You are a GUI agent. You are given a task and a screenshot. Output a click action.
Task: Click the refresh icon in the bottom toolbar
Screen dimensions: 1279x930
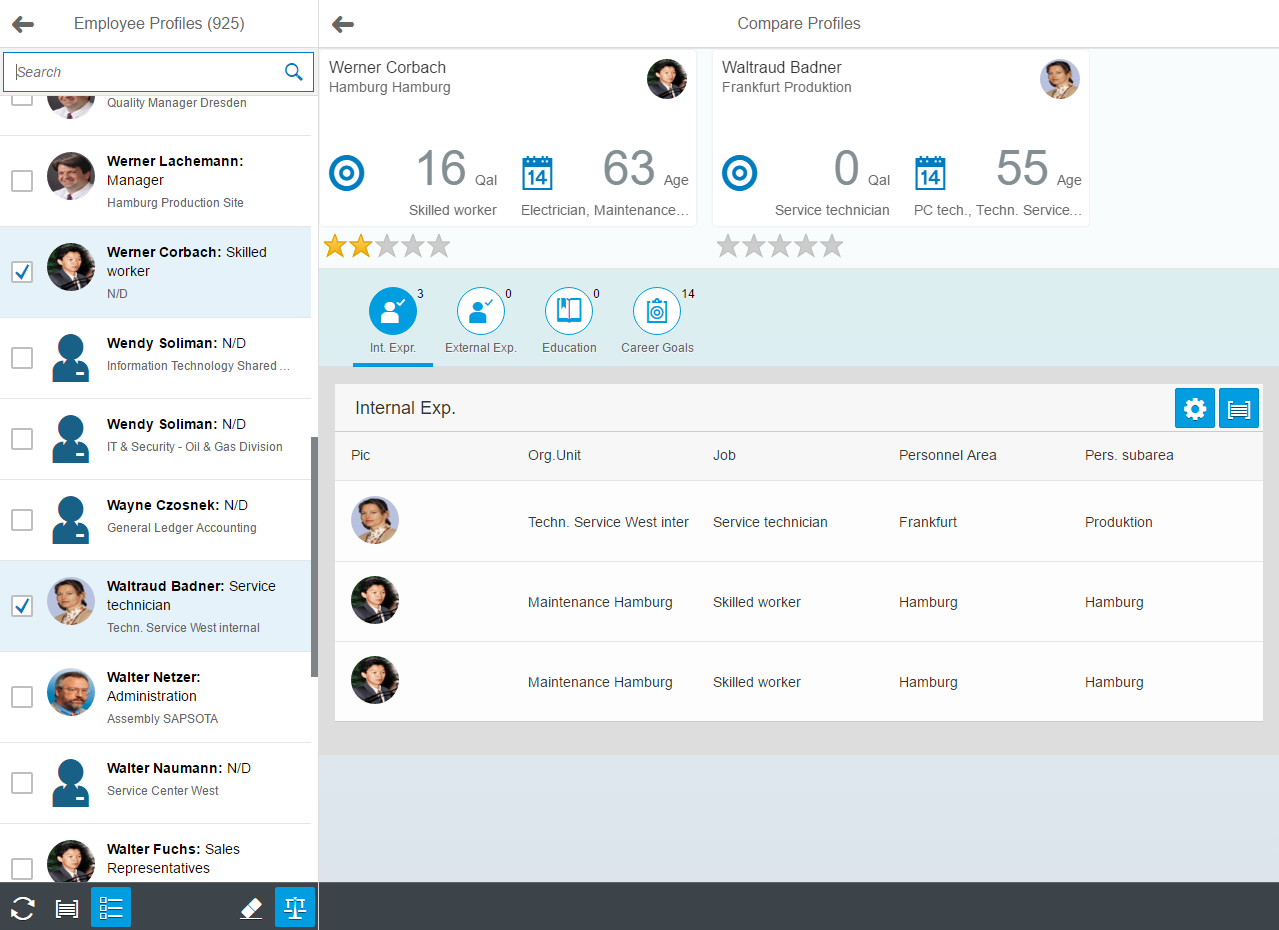coord(21,907)
